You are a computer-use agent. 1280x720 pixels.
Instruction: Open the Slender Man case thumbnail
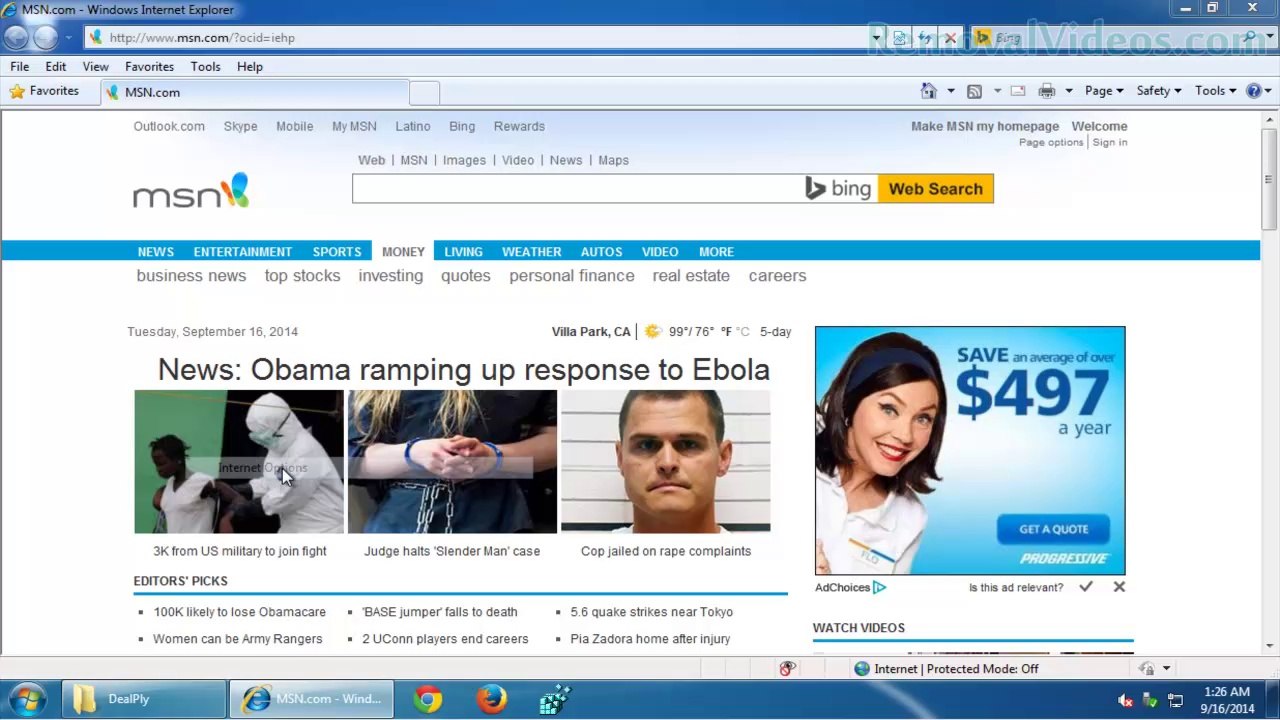click(452, 462)
